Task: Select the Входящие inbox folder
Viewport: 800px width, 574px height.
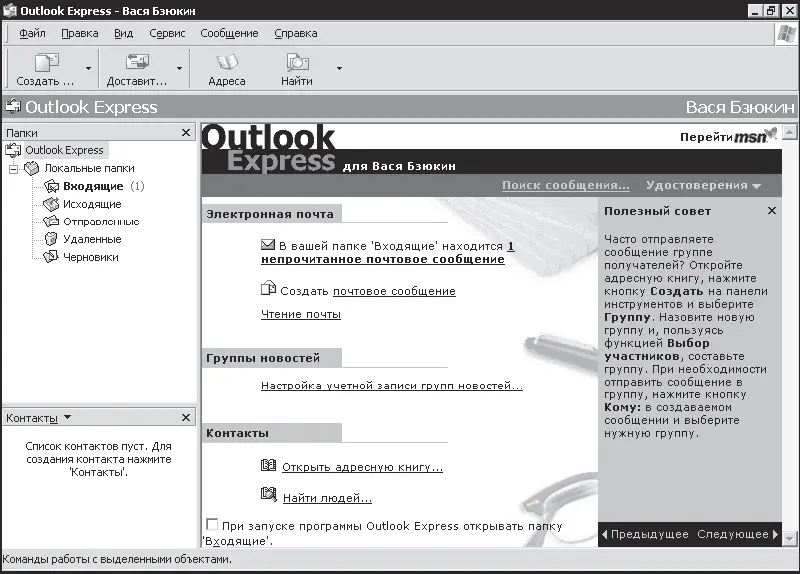Action: pyautogui.click(x=92, y=186)
